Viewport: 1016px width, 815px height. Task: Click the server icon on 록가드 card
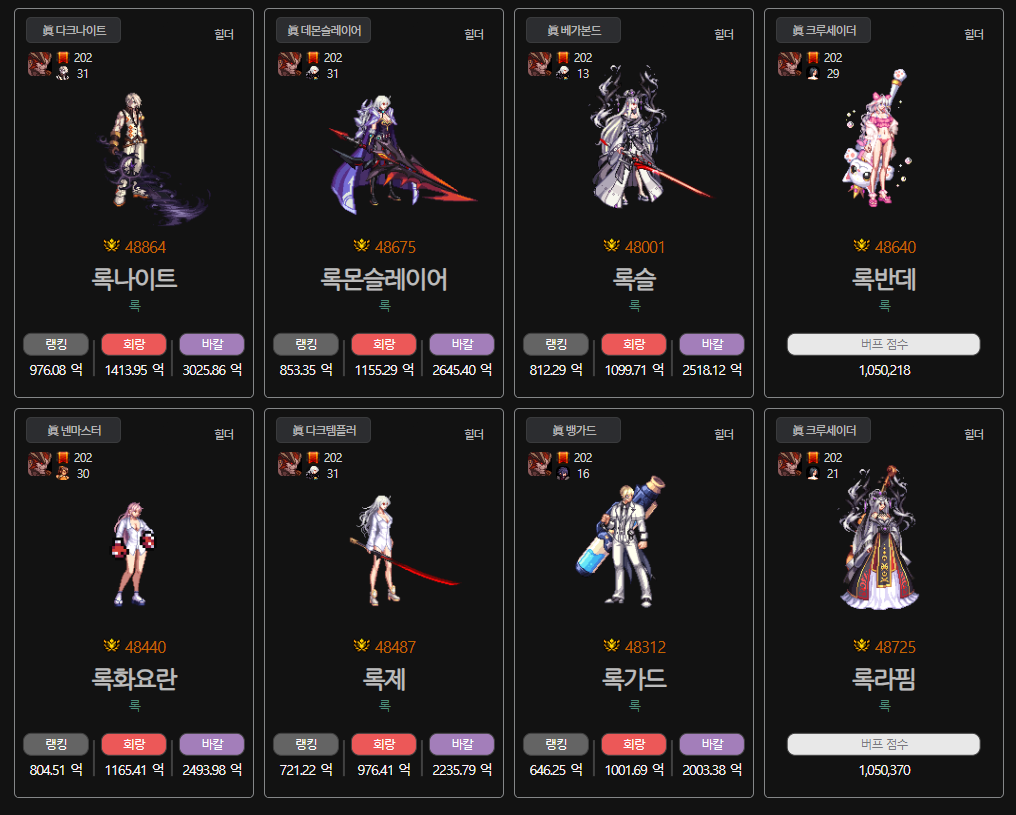[x=540, y=465]
